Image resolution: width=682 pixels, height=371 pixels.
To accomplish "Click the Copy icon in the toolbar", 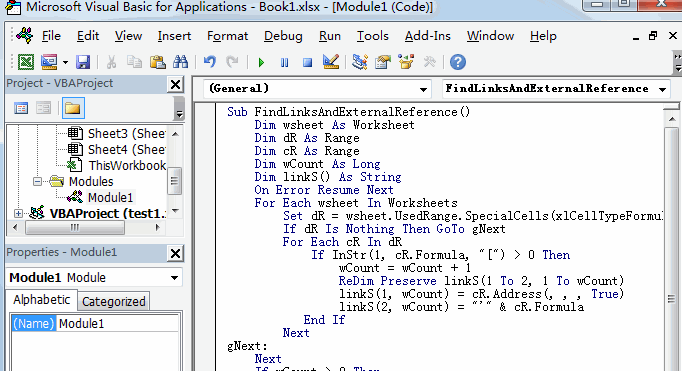I will (134, 62).
